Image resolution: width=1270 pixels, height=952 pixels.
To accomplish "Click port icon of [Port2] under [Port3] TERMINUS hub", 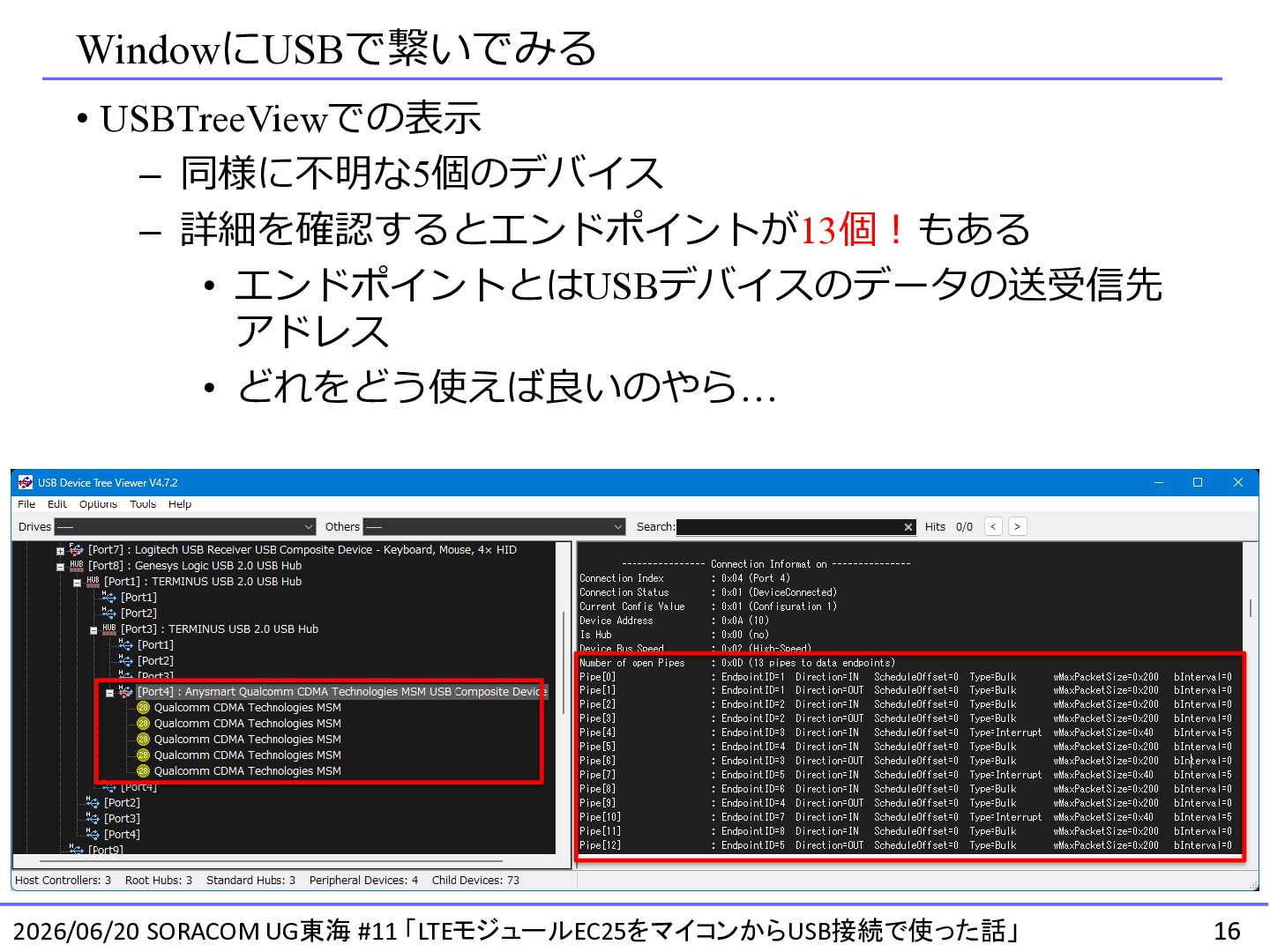I will pyautogui.click(x=126, y=661).
